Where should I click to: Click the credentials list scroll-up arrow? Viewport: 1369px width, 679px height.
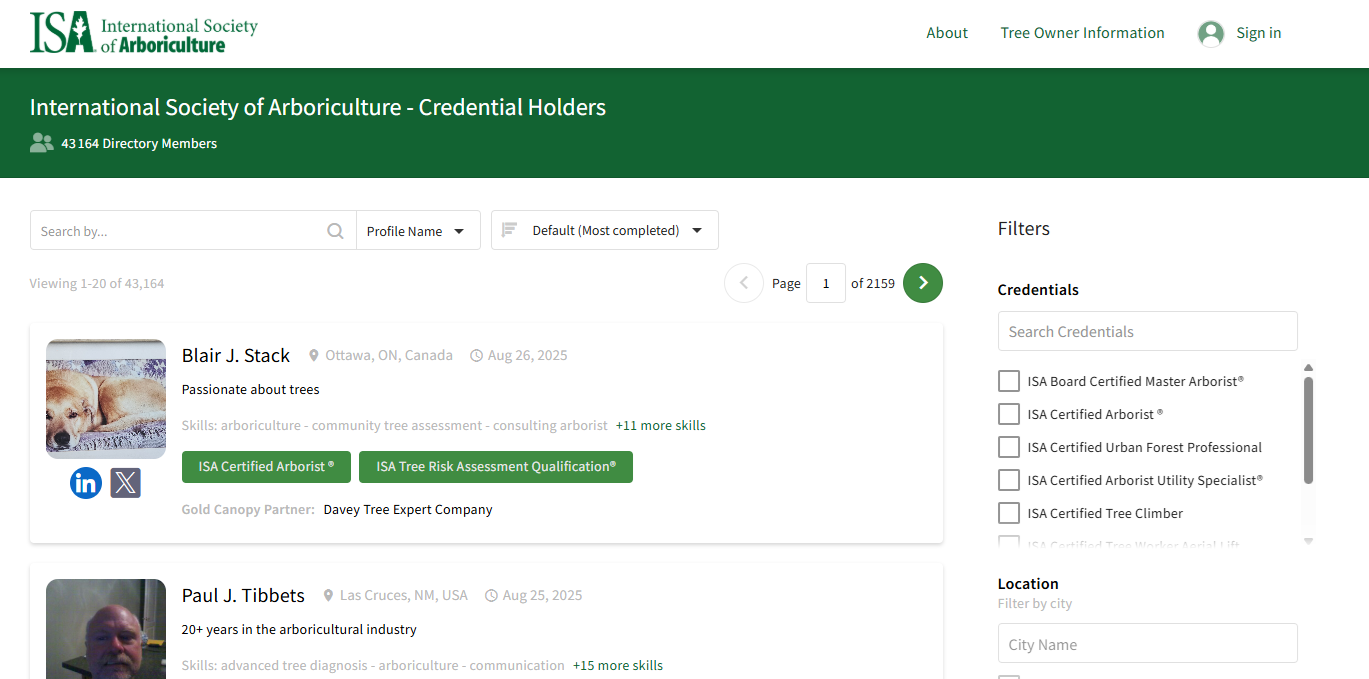click(1308, 368)
